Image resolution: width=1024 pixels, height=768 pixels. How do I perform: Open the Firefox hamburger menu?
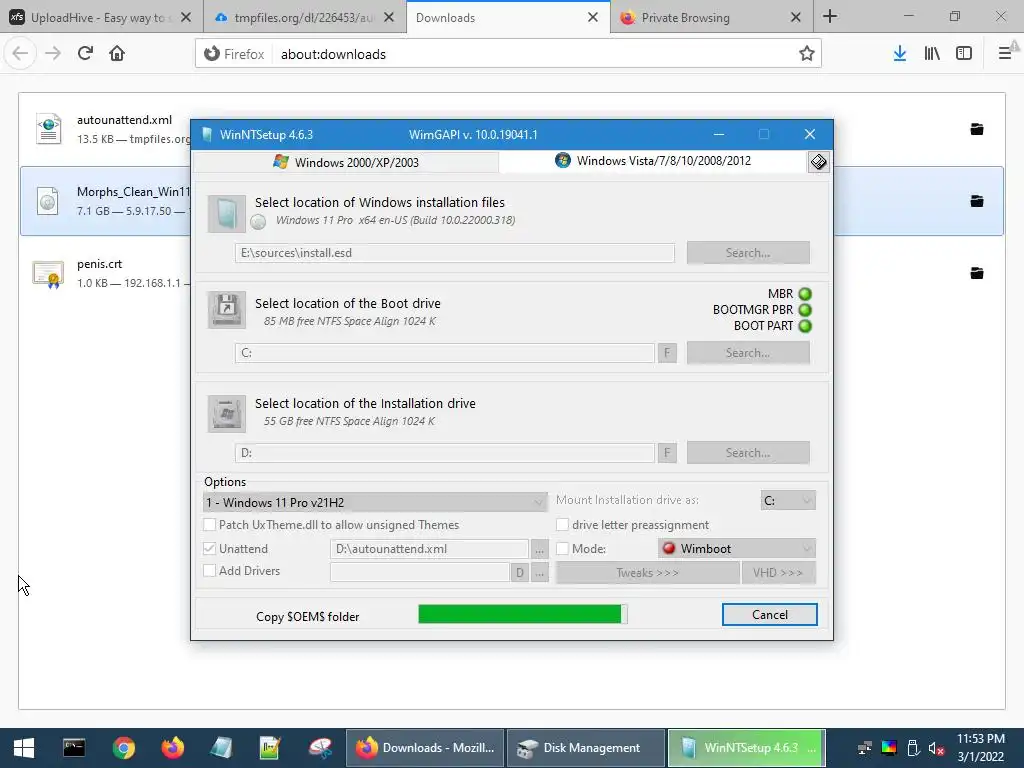pyautogui.click(x=1005, y=54)
